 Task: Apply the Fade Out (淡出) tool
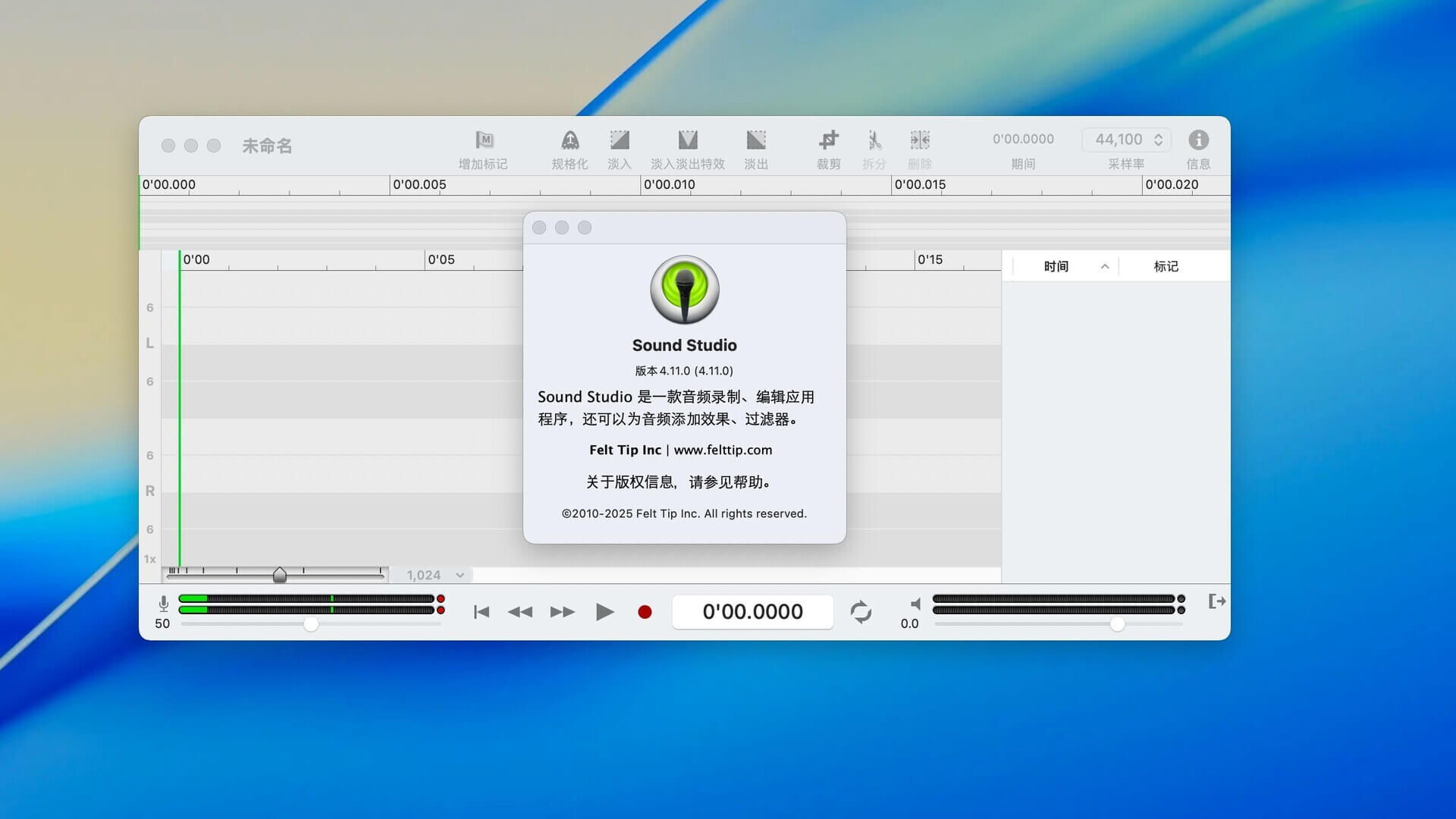pos(755,140)
